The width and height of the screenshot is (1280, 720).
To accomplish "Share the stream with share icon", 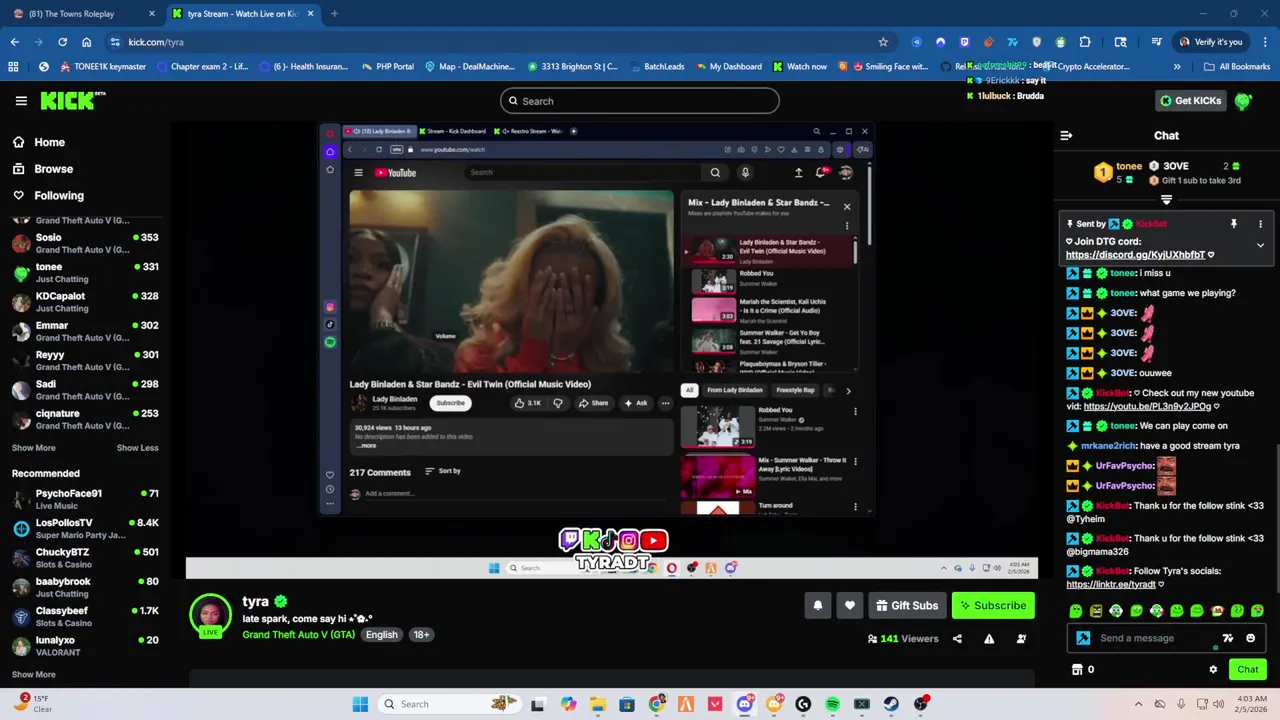I will click(957, 639).
